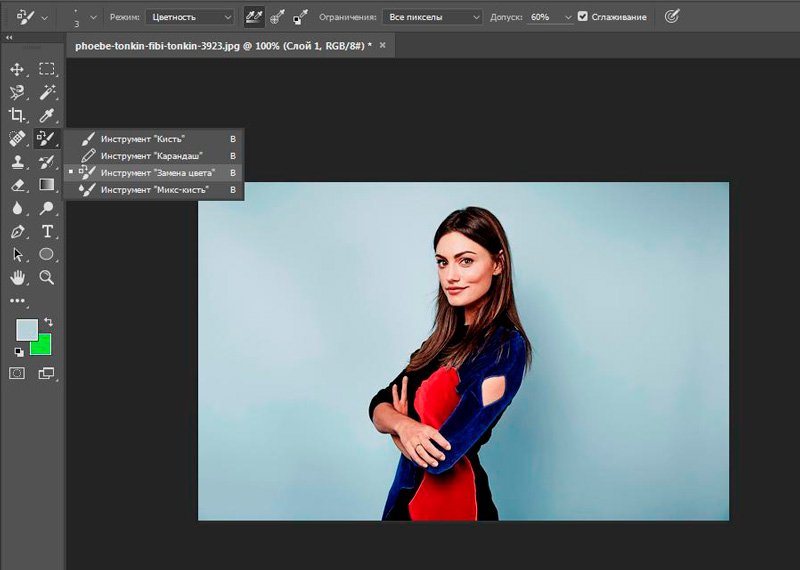
Task: Enable background swatch sampling mode
Action: [300, 17]
